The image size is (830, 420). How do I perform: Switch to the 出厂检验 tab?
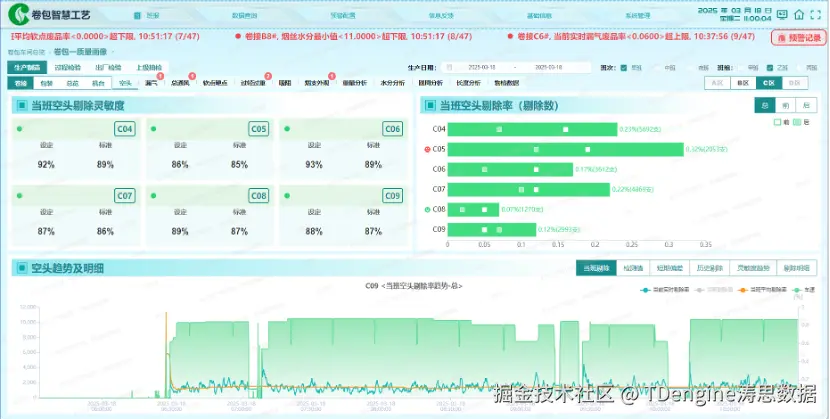[x=107, y=67]
